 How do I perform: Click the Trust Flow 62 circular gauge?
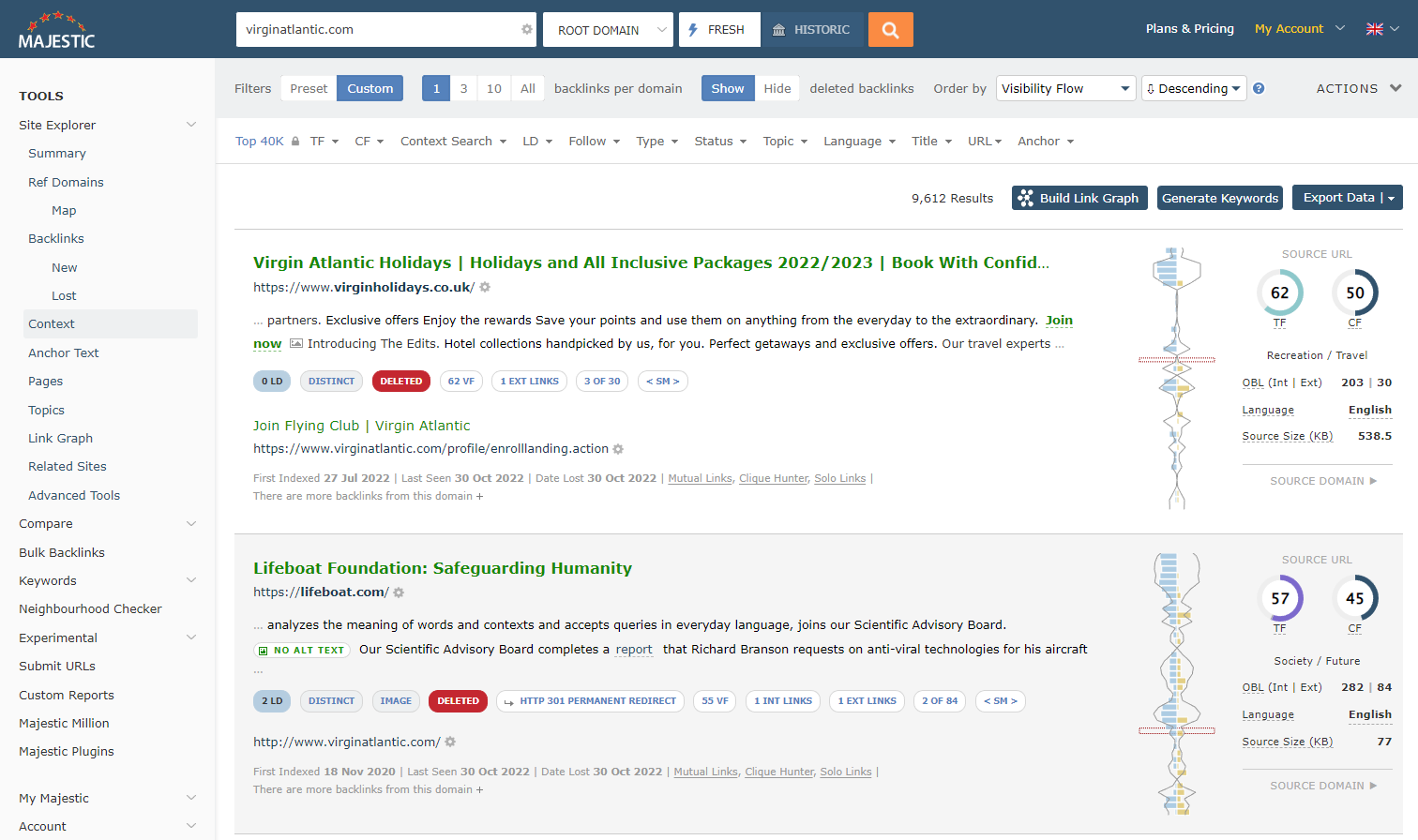[x=1279, y=292]
